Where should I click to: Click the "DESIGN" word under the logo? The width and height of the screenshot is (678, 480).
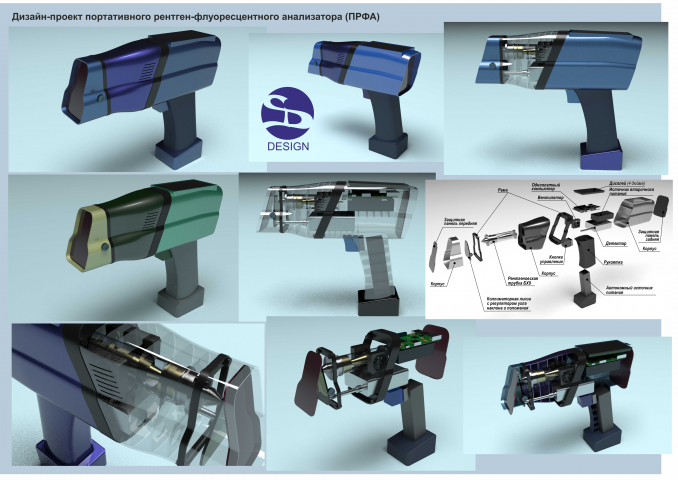click(288, 146)
